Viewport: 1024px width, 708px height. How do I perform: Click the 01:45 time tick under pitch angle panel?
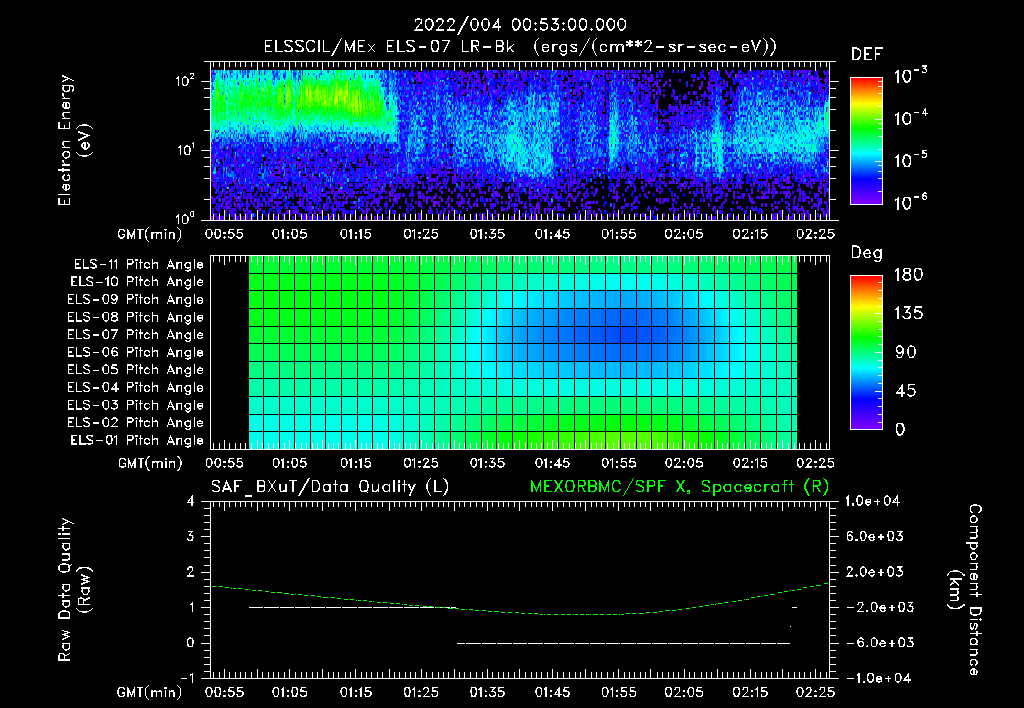(552, 463)
